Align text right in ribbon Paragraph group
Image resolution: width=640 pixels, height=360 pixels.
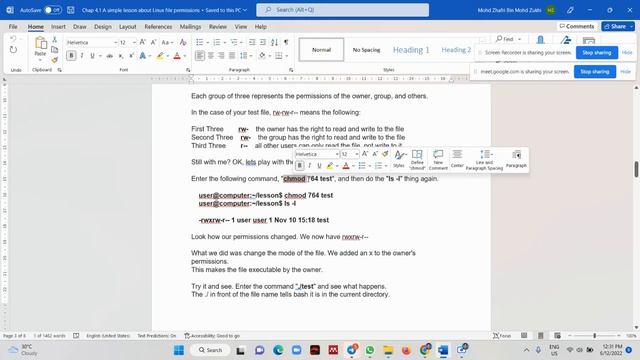pos(221,56)
